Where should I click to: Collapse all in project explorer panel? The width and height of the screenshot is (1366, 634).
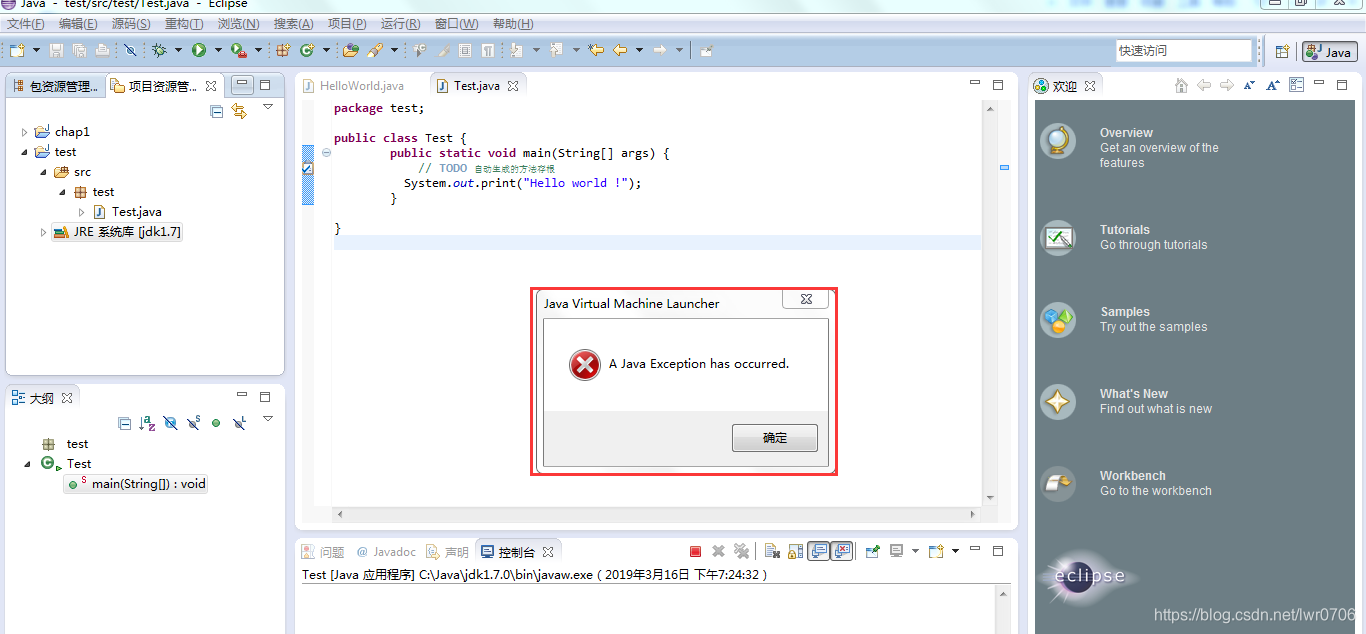(x=216, y=111)
